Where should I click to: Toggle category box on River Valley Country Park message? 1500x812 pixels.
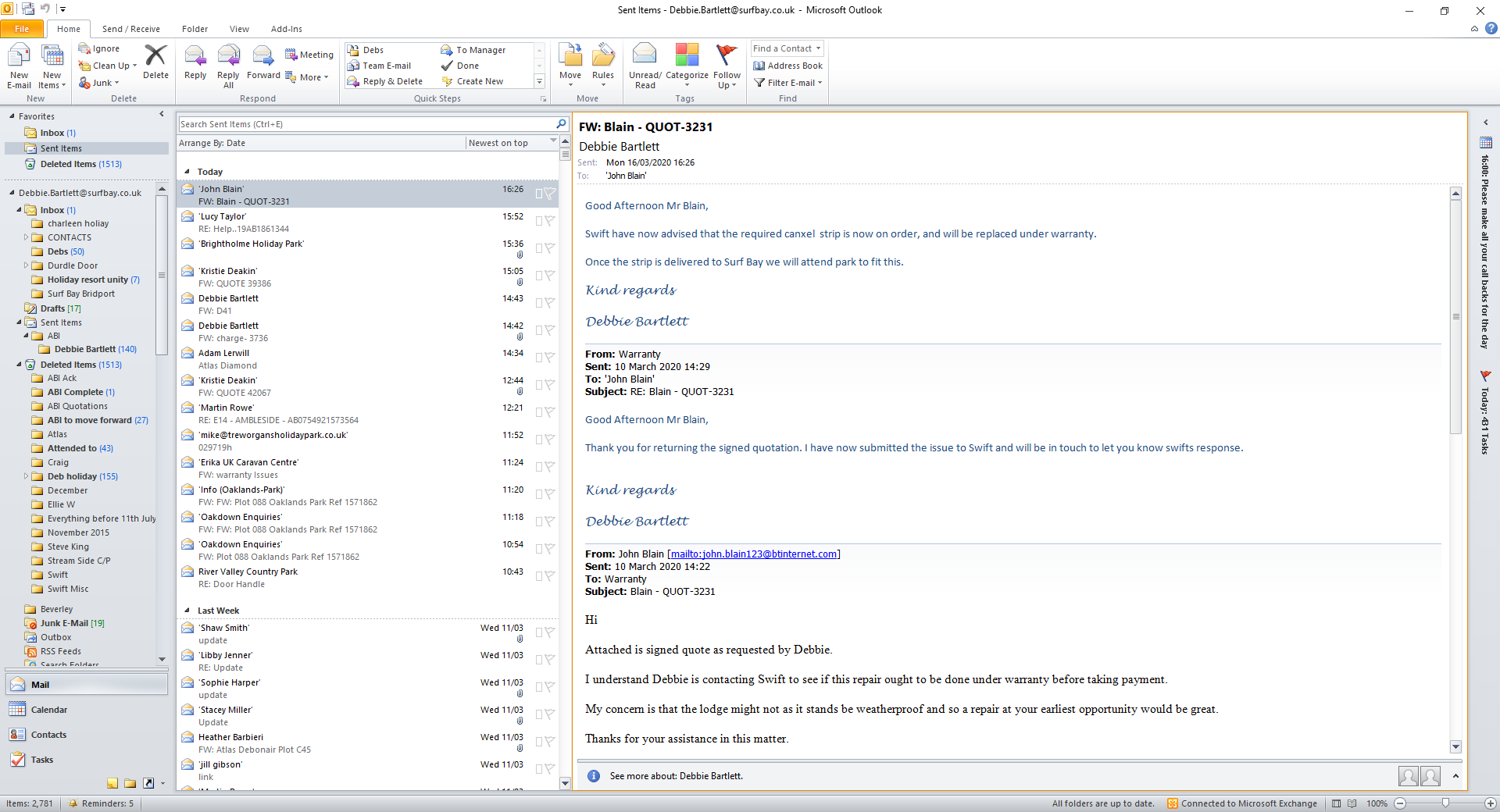point(539,575)
